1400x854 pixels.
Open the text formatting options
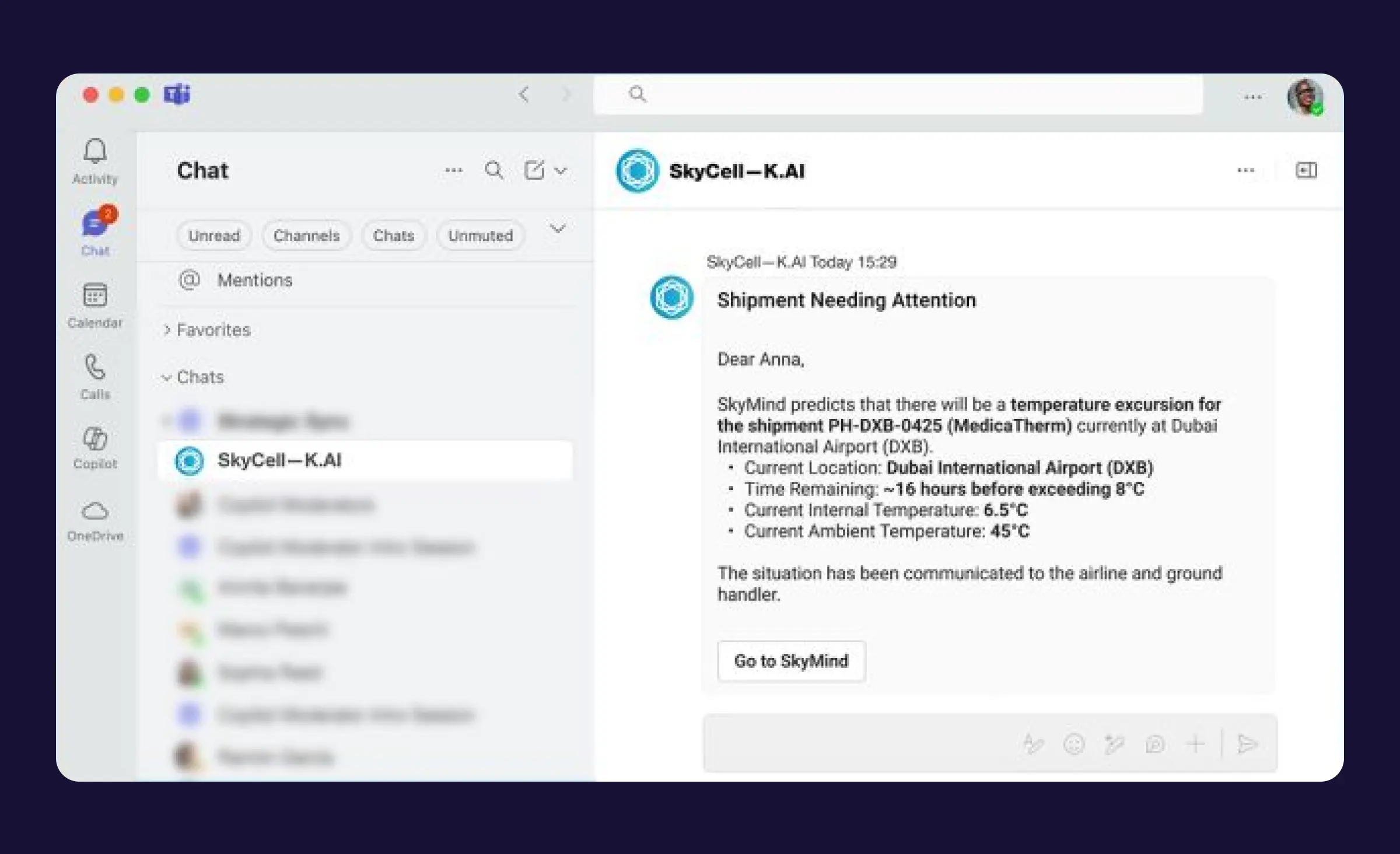[x=1033, y=744]
